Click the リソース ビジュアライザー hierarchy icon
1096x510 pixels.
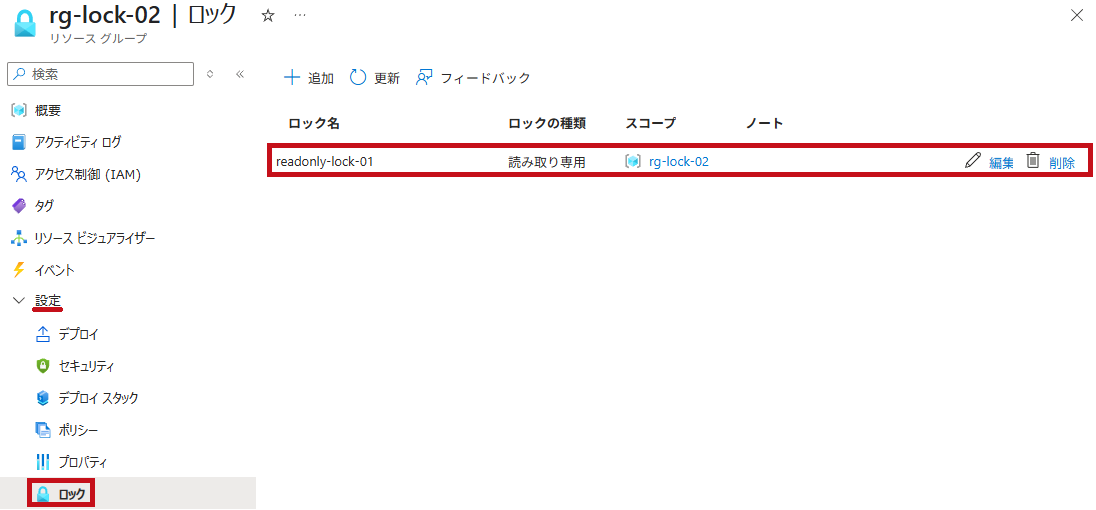pos(19,238)
